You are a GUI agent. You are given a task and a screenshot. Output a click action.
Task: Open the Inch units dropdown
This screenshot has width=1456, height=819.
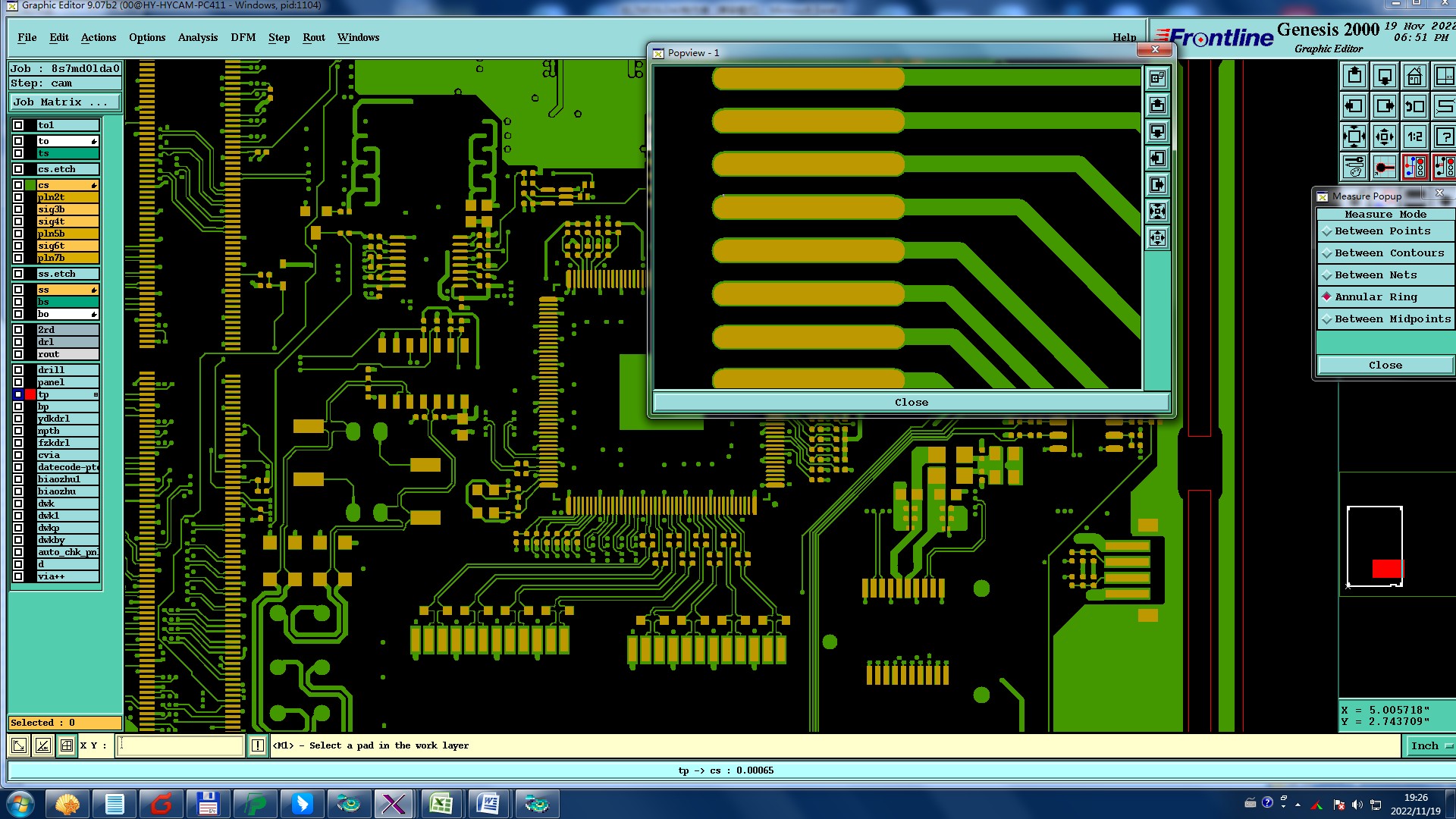pyautogui.click(x=1429, y=746)
